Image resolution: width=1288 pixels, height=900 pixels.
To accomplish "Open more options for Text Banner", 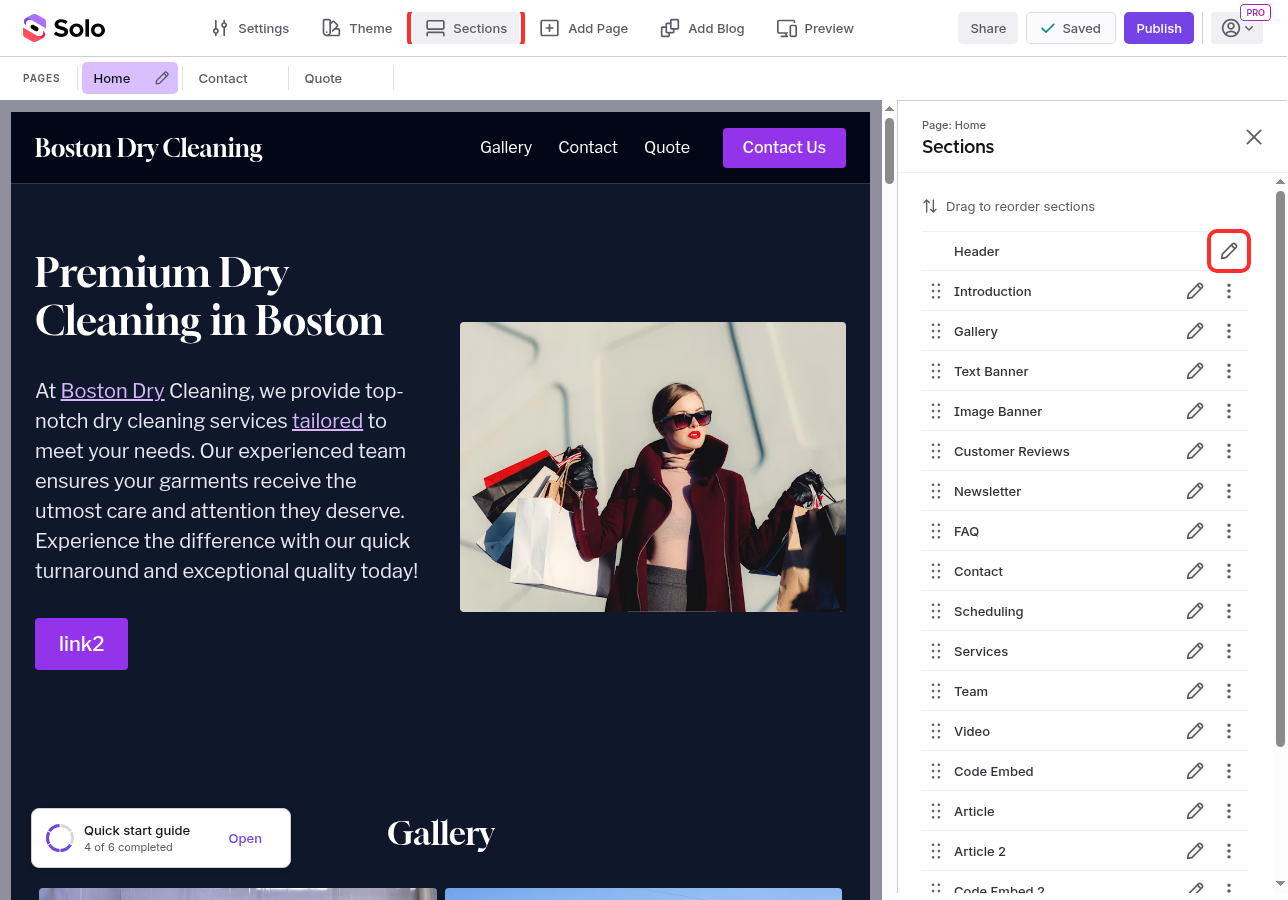I will click(x=1229, y=371).
